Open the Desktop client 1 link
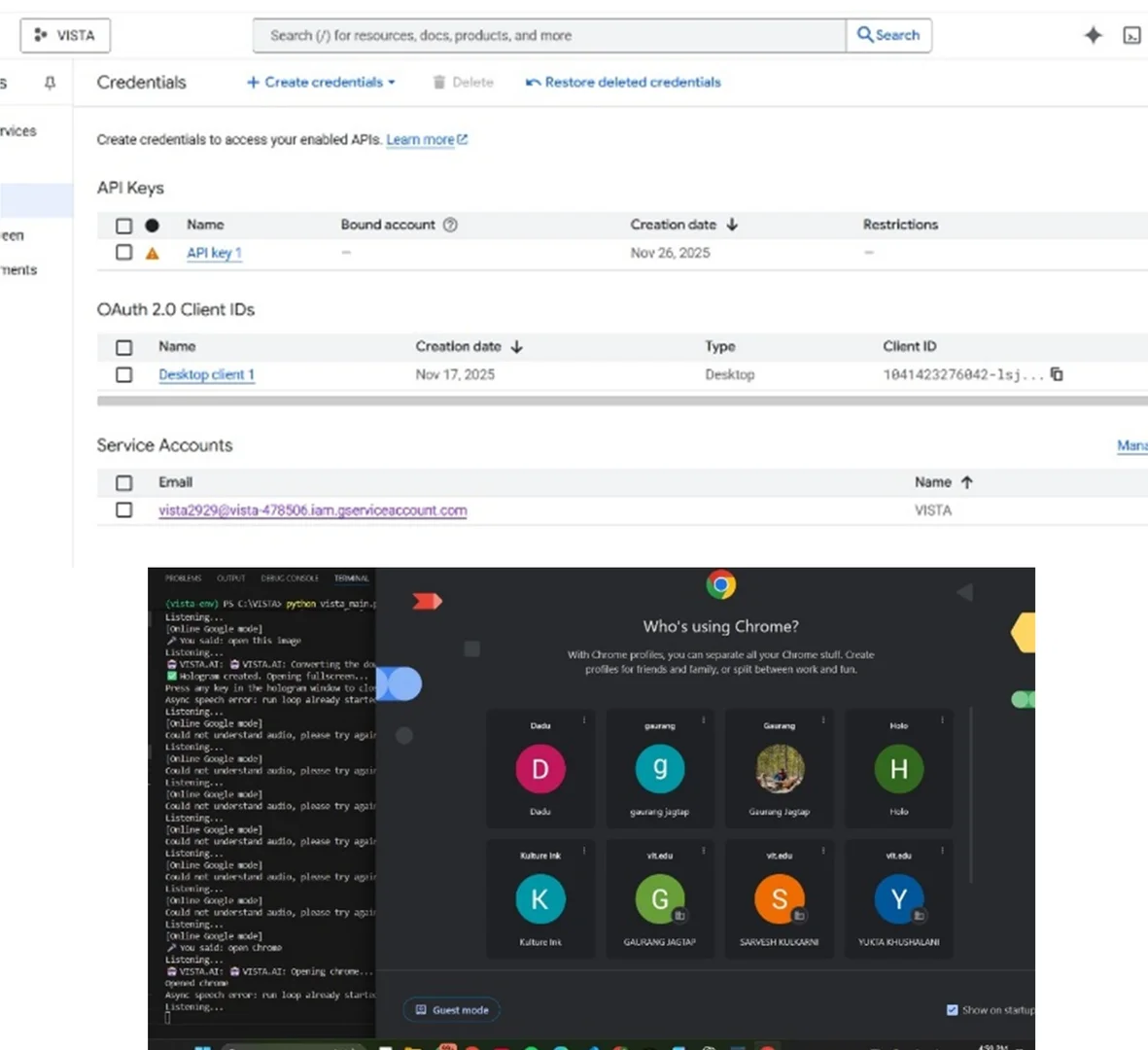Viewport: 1148px width, 1050px height. 206,375
